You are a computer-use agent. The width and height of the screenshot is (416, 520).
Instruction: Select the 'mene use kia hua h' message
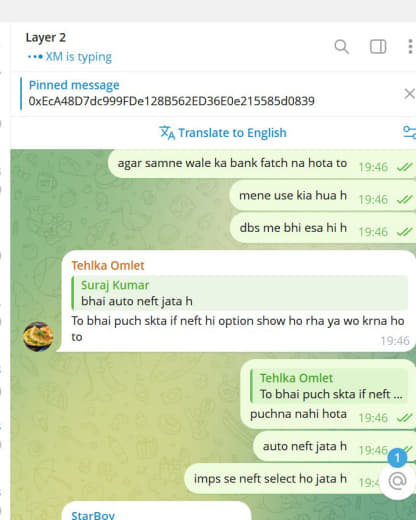323,196
